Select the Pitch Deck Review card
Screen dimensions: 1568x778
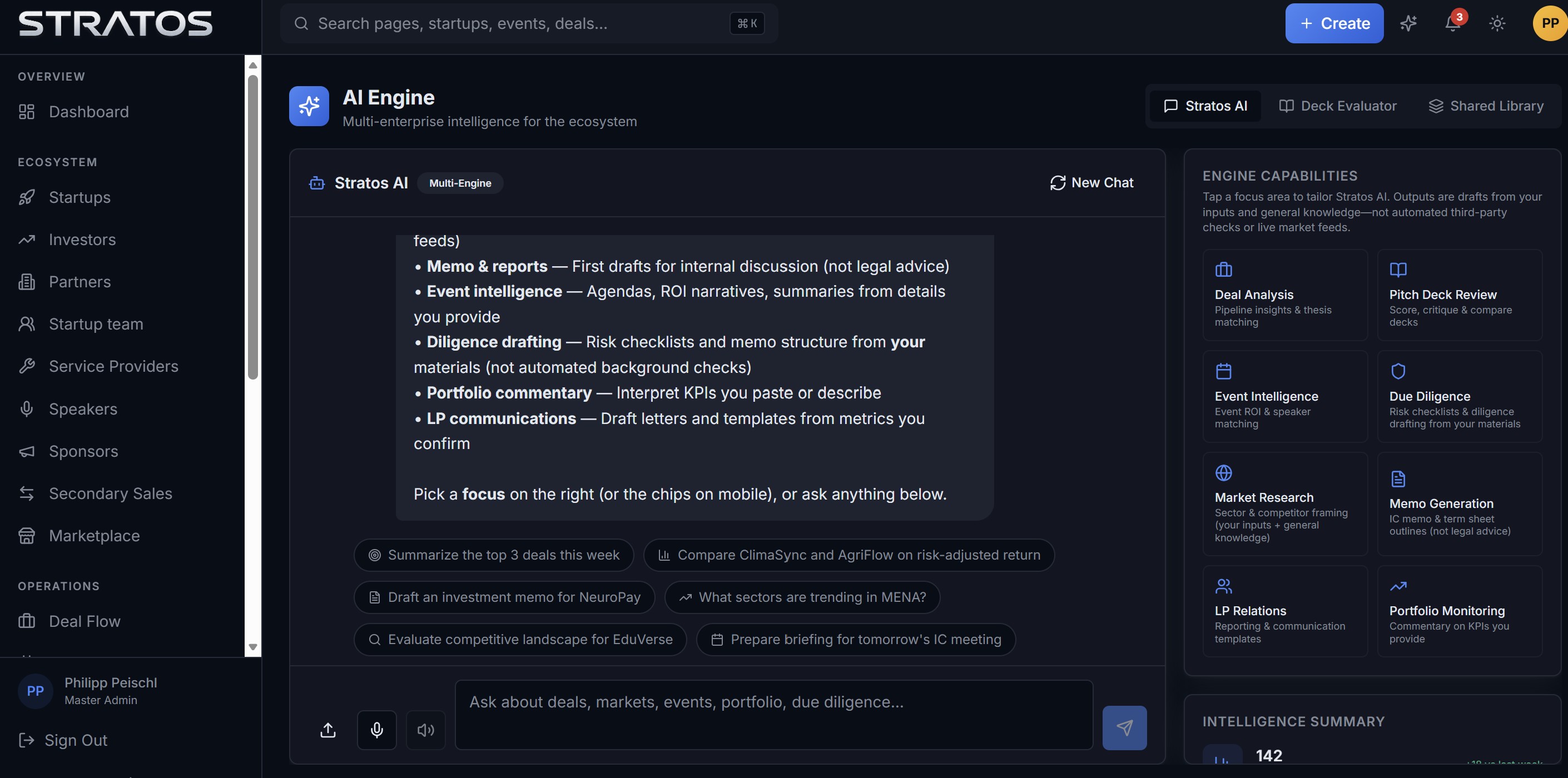point(1460,295)
